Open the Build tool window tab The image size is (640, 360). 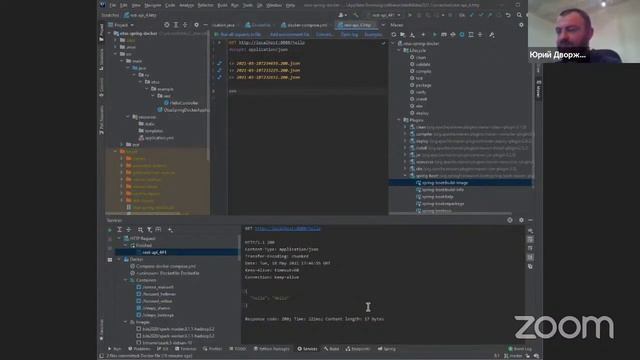(x=331, y=349)
